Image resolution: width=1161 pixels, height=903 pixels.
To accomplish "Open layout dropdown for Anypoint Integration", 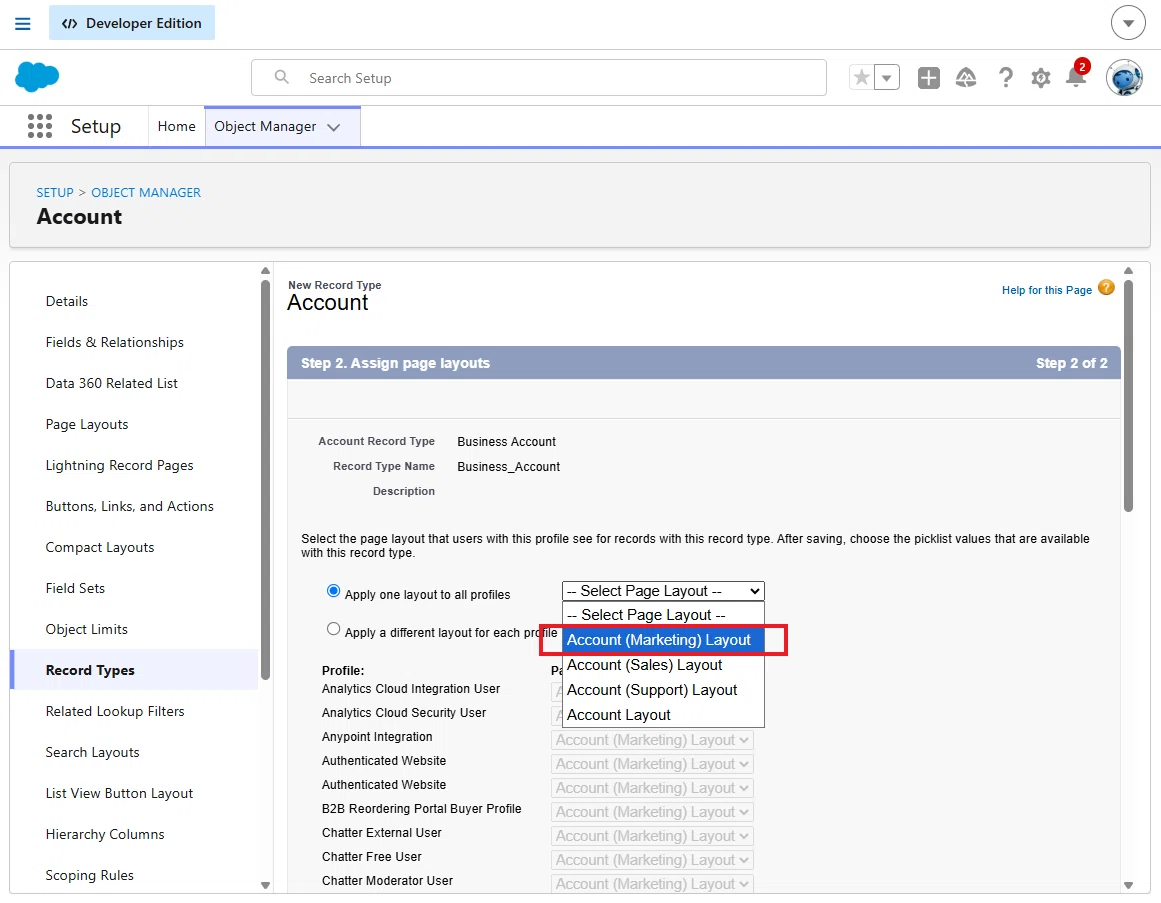I will (652, 739).
